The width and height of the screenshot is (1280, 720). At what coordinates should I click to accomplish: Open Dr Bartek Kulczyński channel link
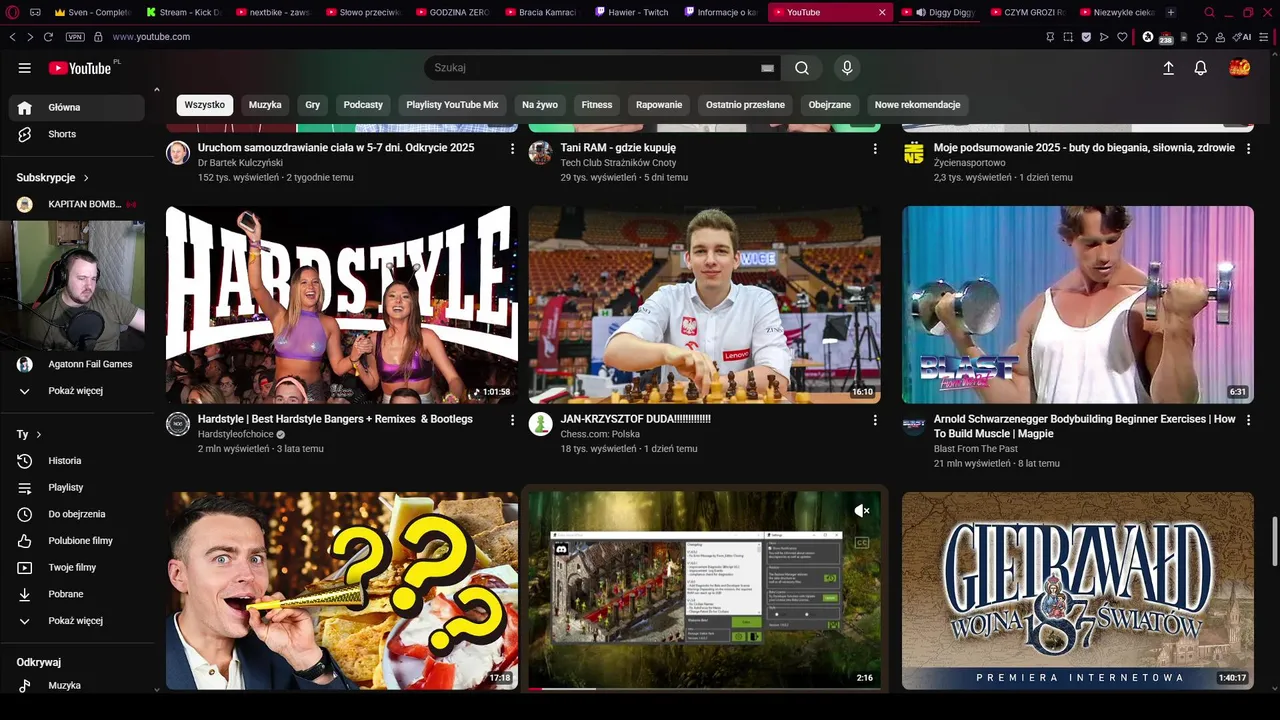[x=240, y=163]
